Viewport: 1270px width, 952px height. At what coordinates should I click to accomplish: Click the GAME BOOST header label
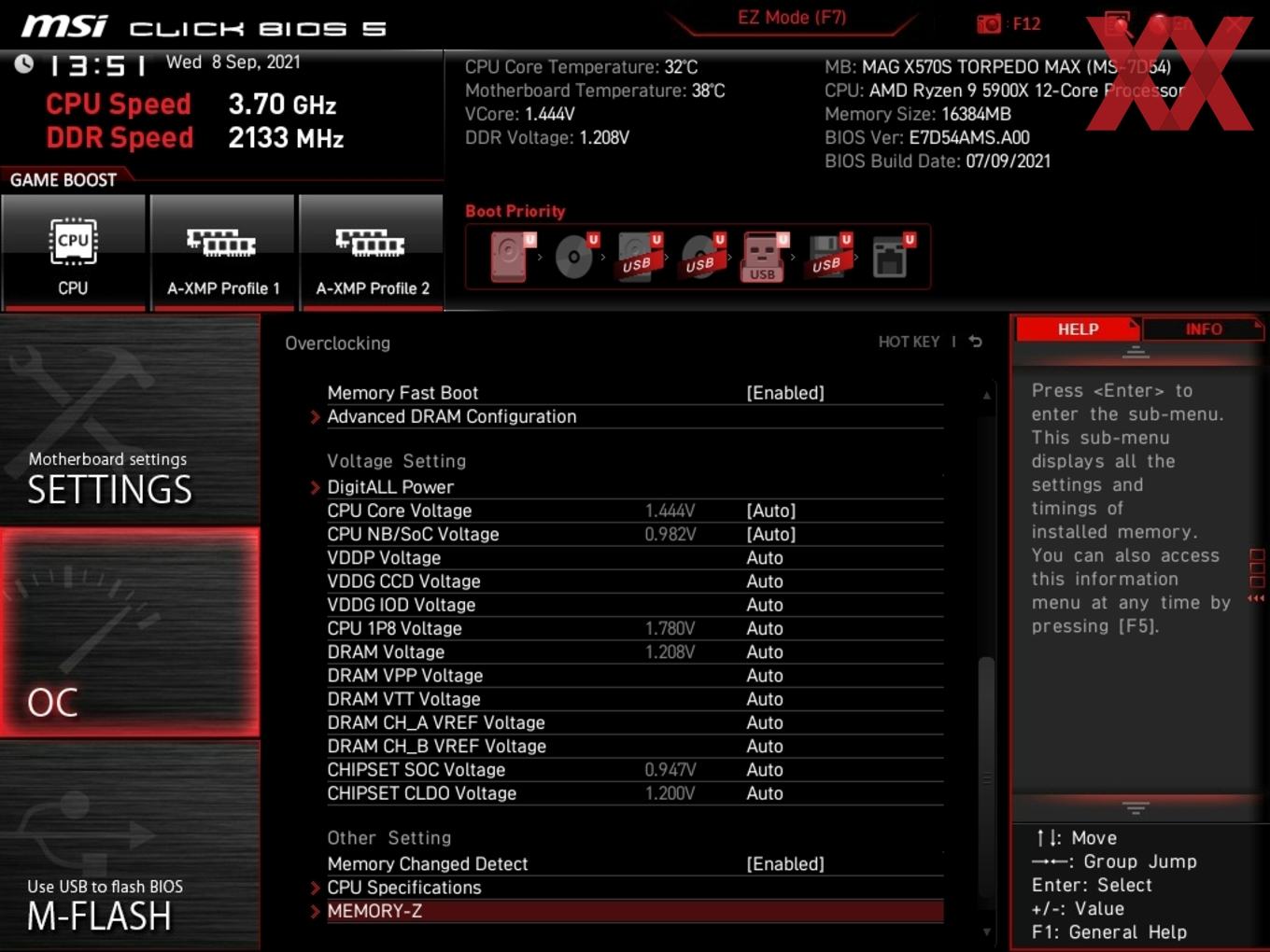click(63, 180)
